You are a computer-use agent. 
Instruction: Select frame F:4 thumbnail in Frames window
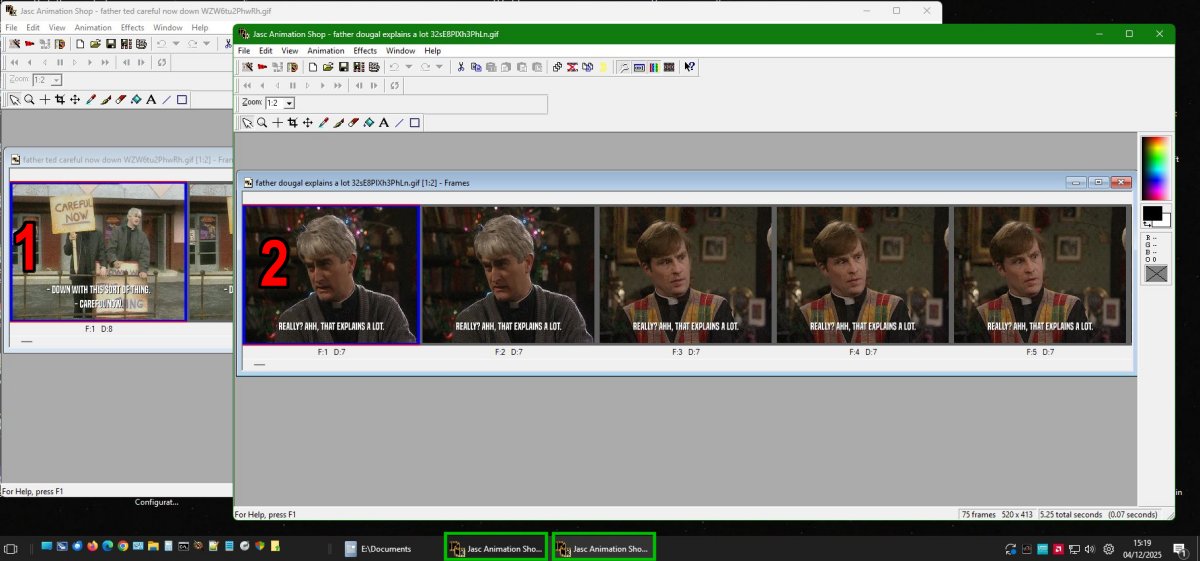pyautogui.click(x=862, y=275)
